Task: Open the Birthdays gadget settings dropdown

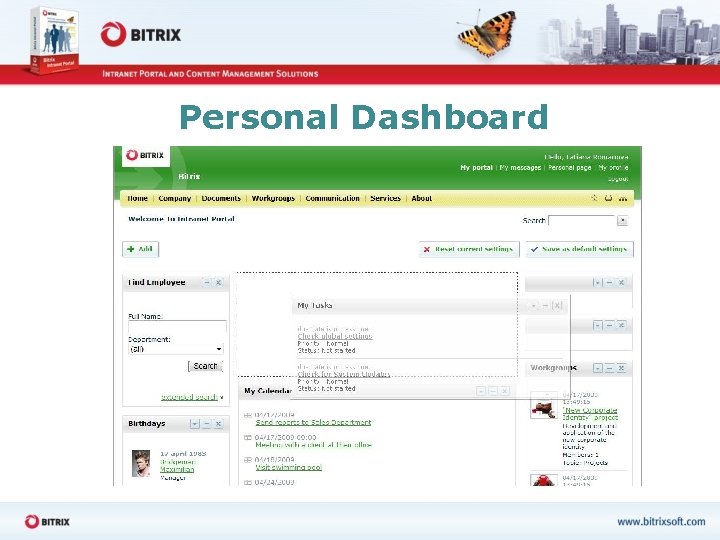Action: coord(195,424)
